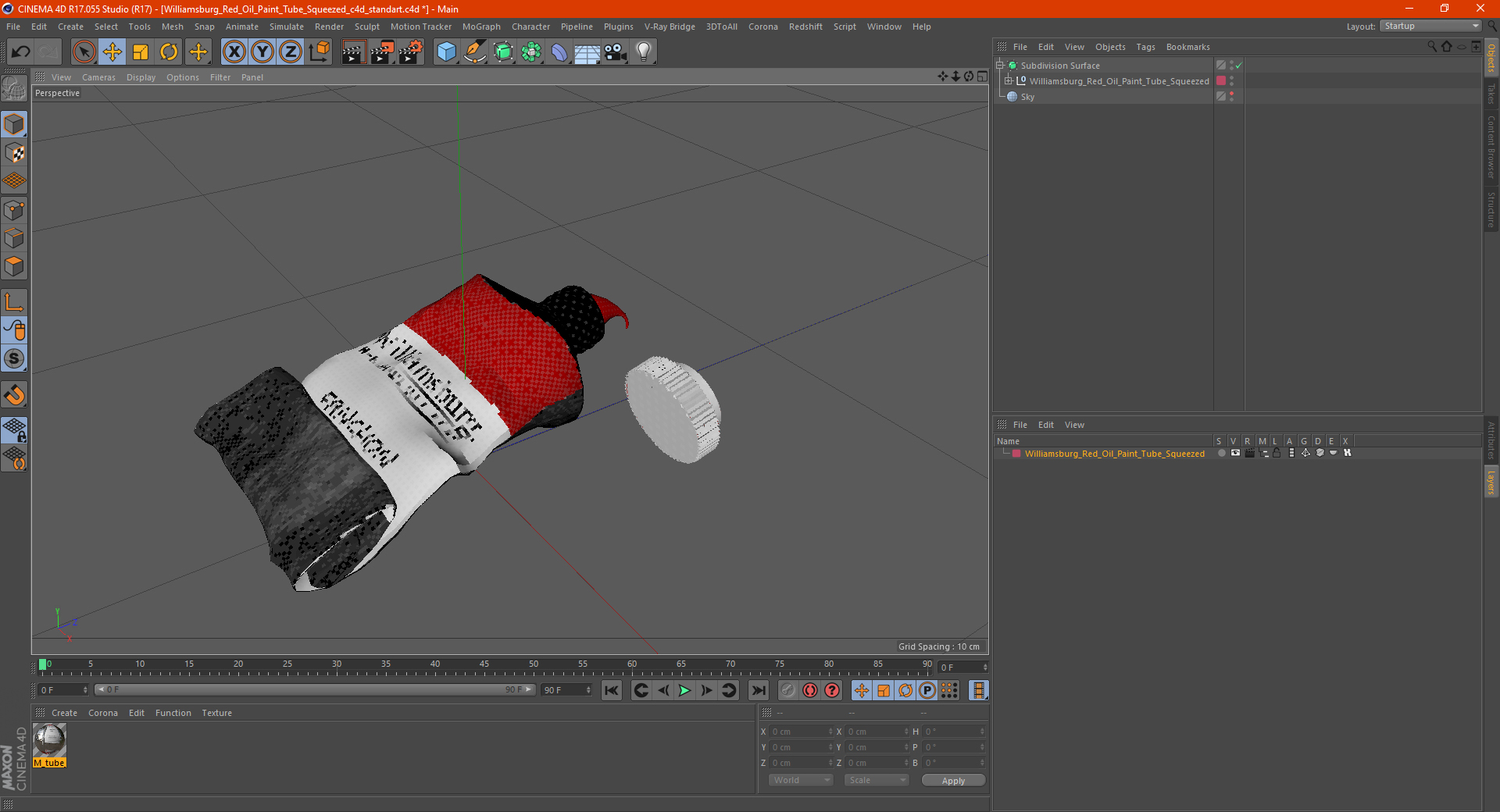Open the Content Browser side tab
1500x812 pixels.
1491,147
